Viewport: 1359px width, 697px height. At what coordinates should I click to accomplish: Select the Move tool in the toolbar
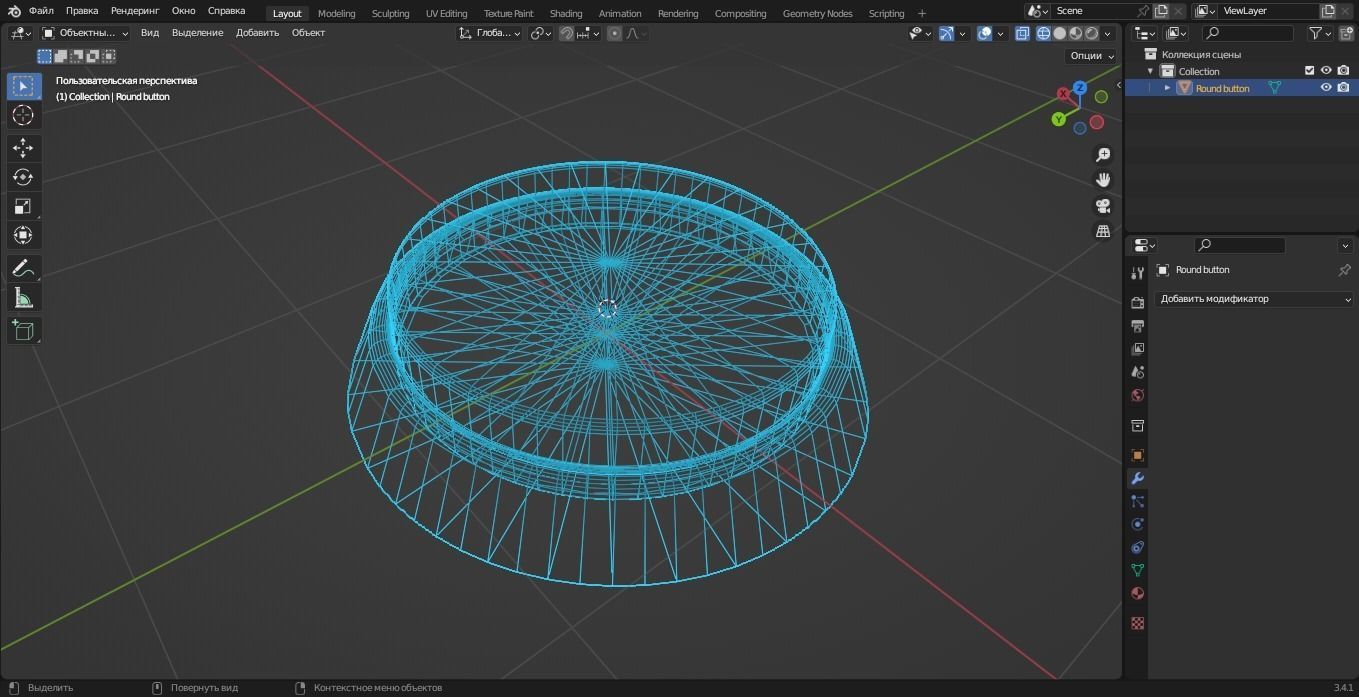point(23,147)
